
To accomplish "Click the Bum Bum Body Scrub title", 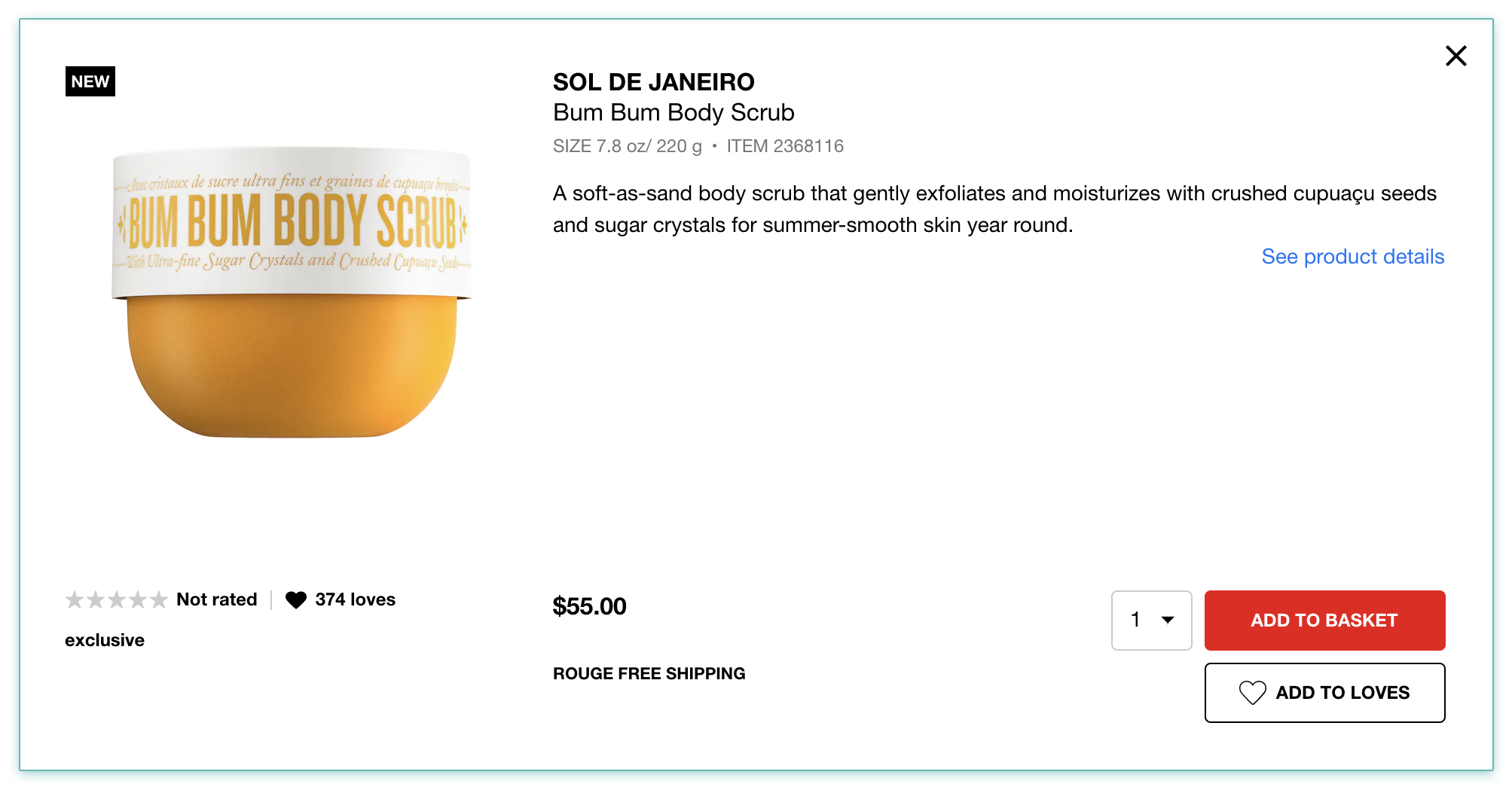I will point(673,113).
